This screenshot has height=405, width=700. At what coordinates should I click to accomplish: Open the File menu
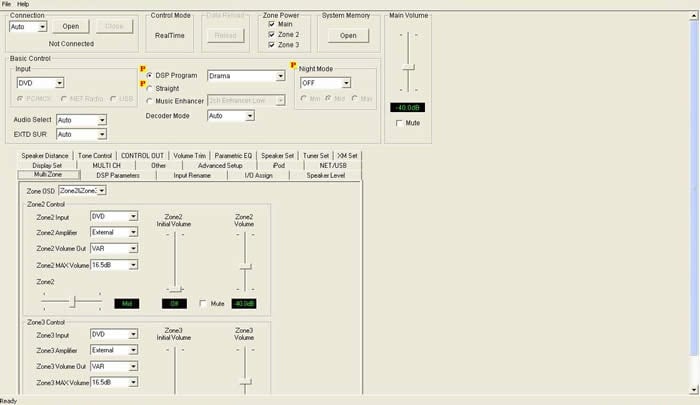(6, 4)
